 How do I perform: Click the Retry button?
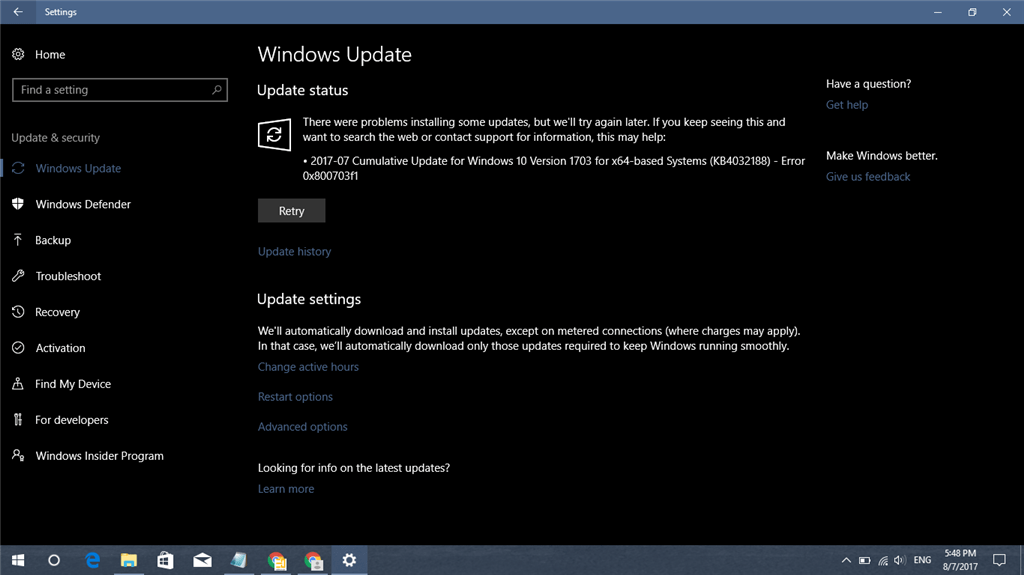(x=291, y=210)
